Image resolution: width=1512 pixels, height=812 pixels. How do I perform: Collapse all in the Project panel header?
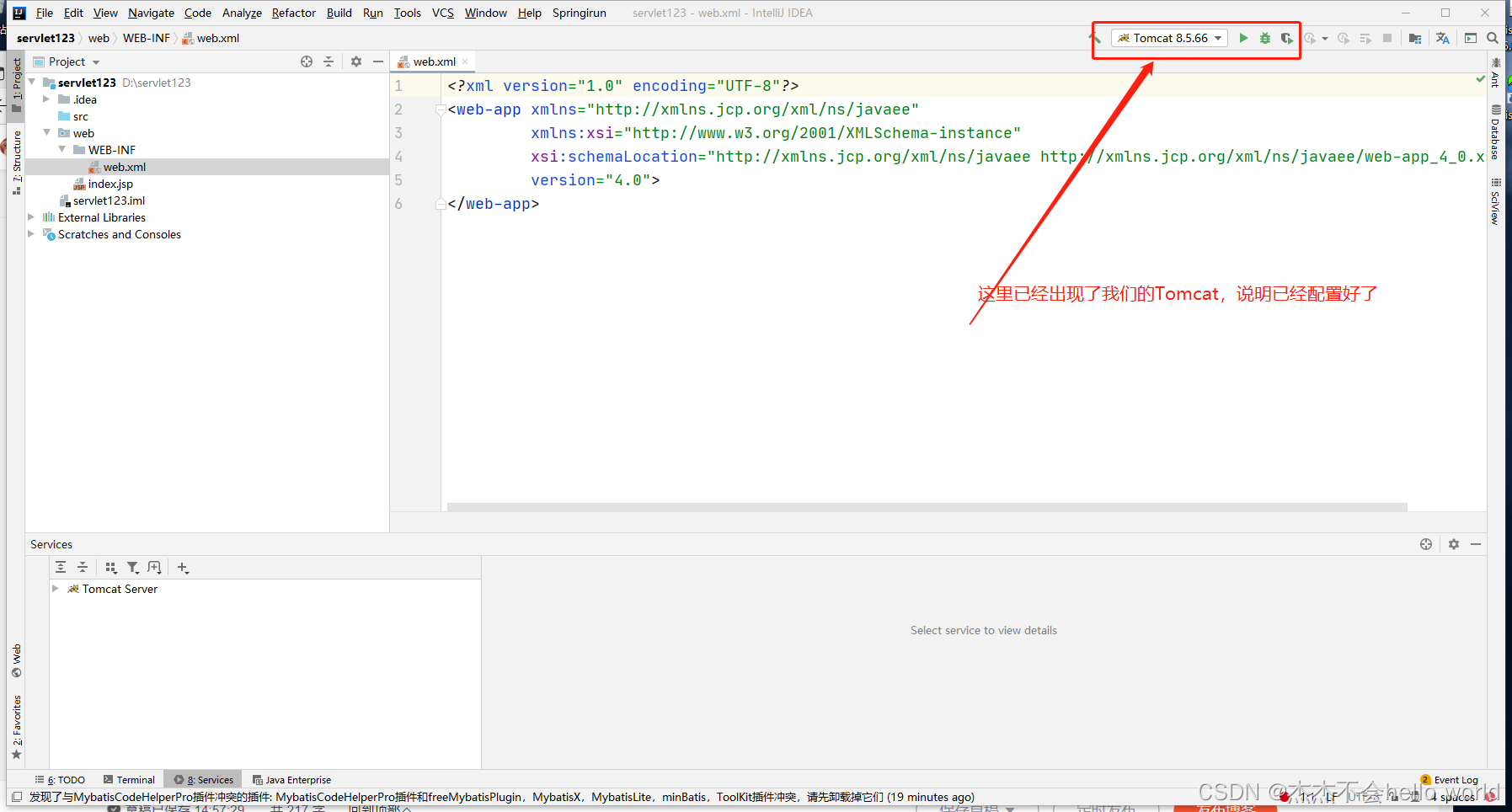coord(329,61)
